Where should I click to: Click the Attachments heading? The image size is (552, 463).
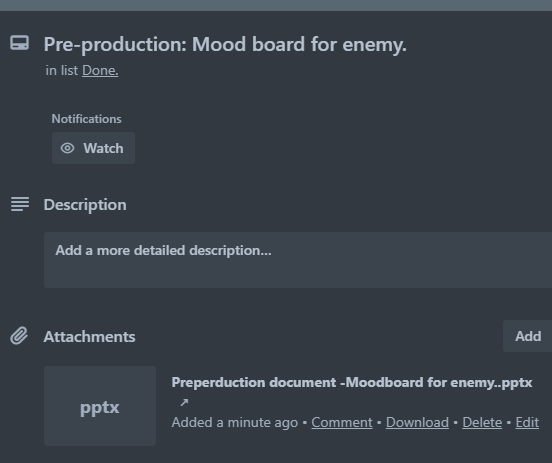(x=89, y=337)
